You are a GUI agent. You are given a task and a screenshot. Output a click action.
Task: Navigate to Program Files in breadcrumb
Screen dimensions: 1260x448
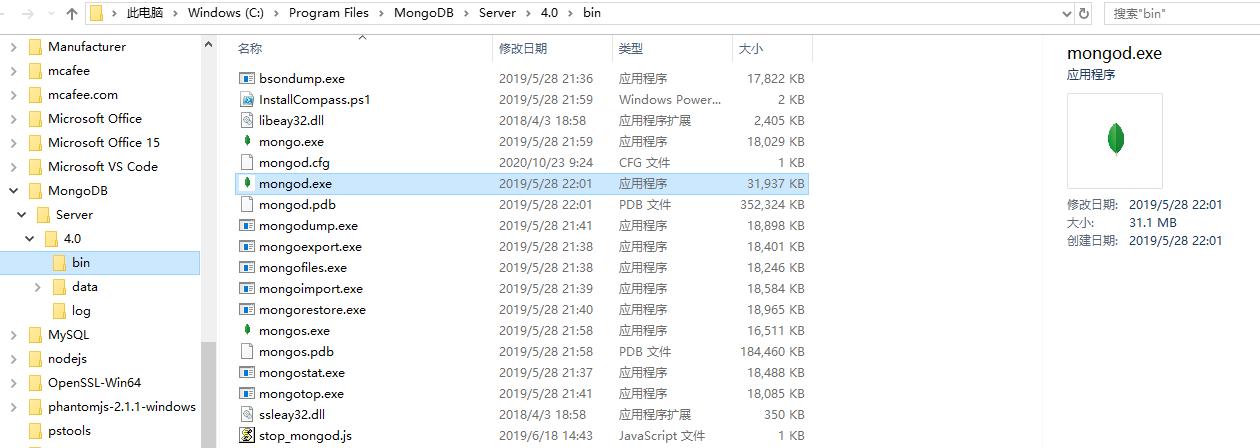329,14
